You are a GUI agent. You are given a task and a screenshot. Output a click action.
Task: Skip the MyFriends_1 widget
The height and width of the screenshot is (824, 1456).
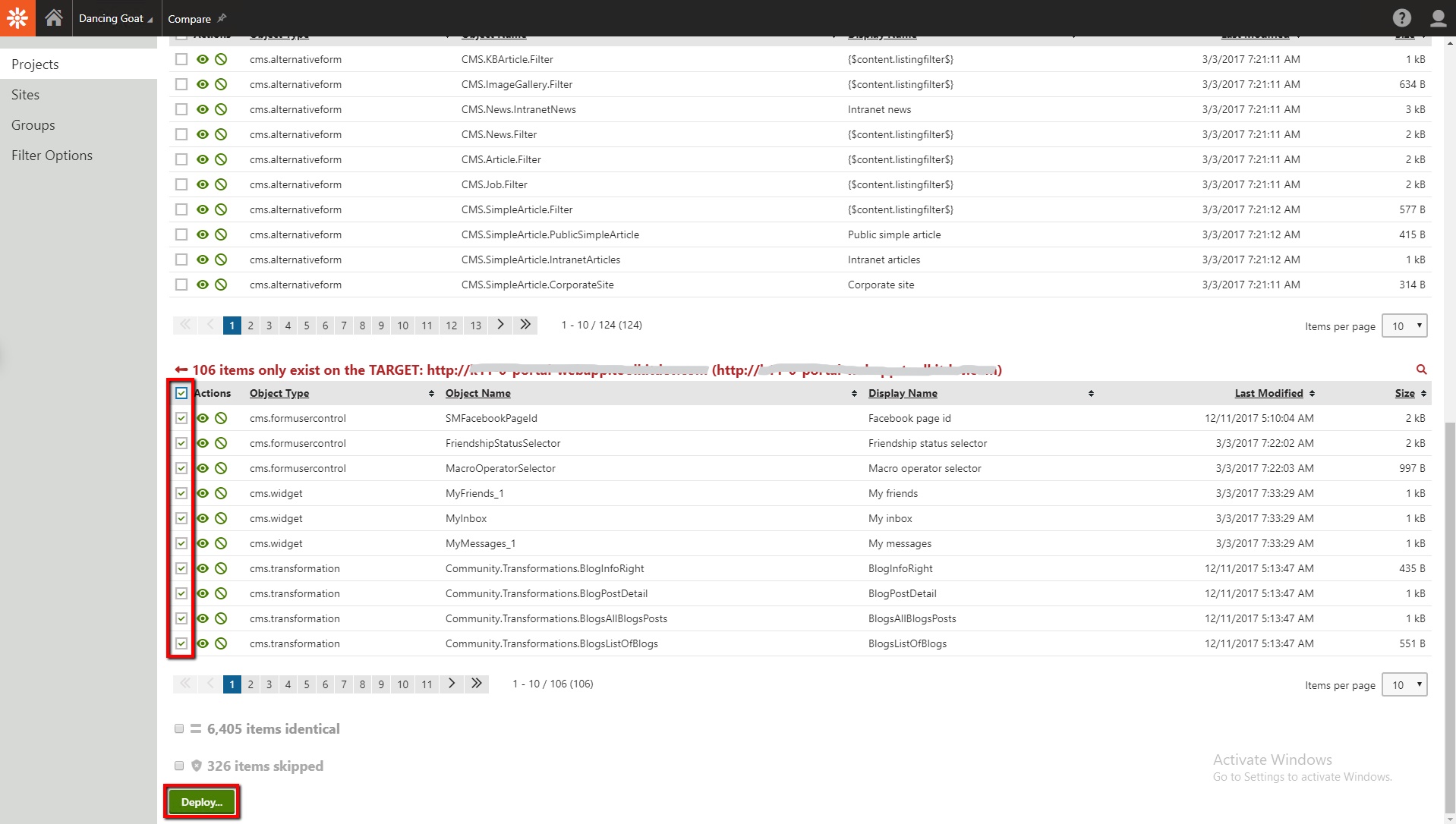click(x=221, y=493)
